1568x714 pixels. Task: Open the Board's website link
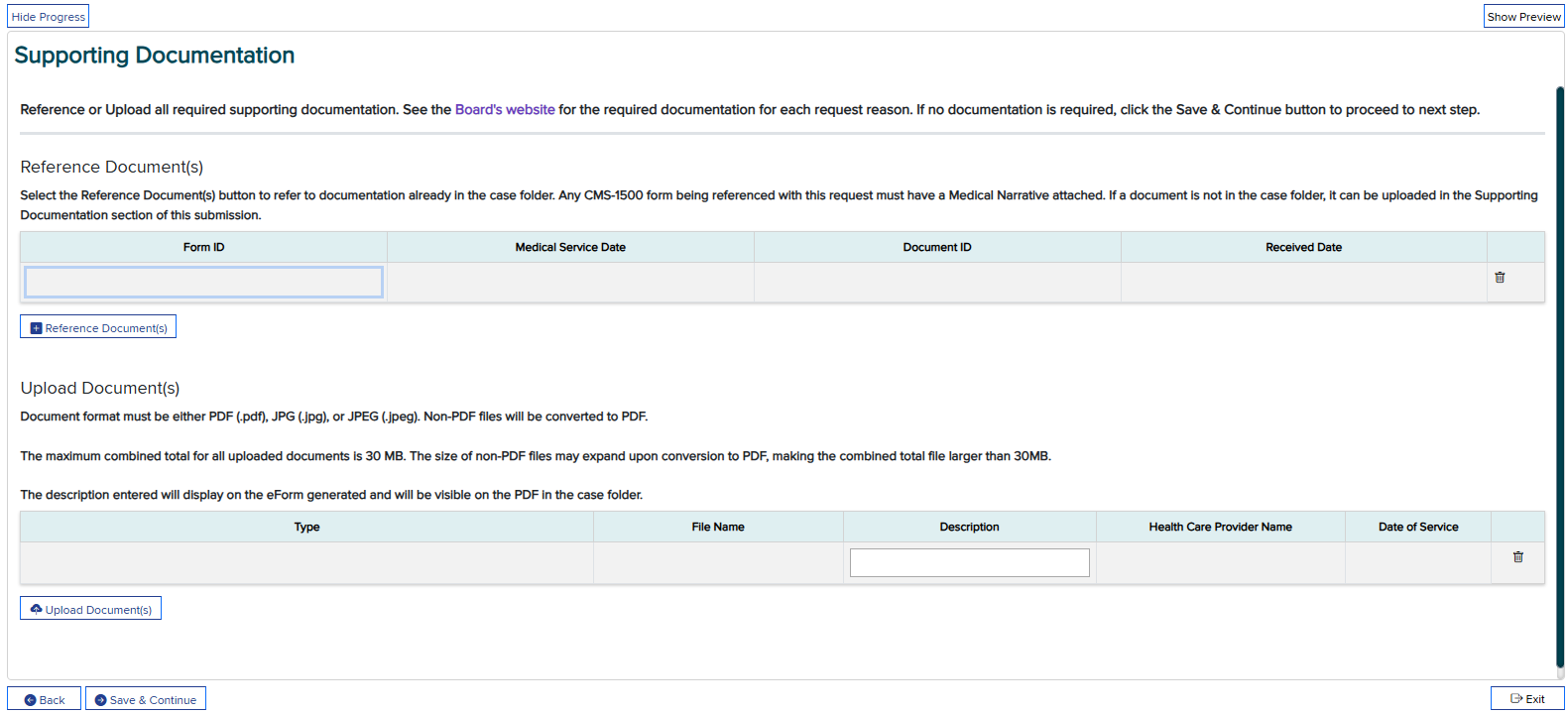[x=505, y=110]
